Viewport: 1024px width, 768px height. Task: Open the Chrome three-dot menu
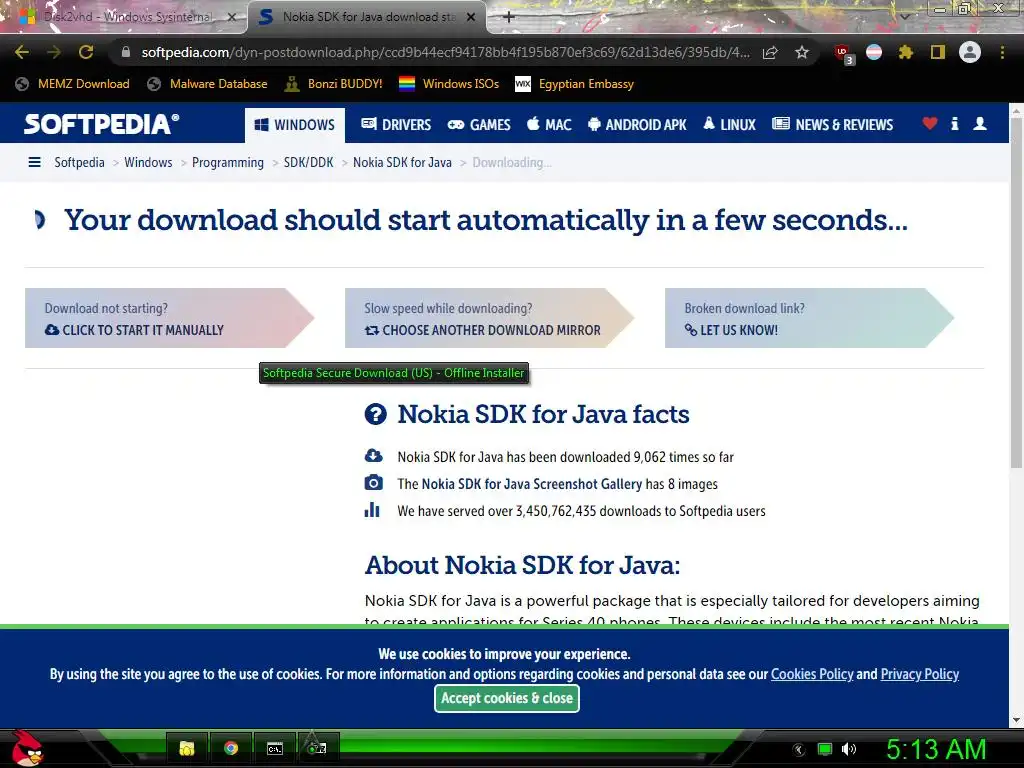pos(1002,52)
